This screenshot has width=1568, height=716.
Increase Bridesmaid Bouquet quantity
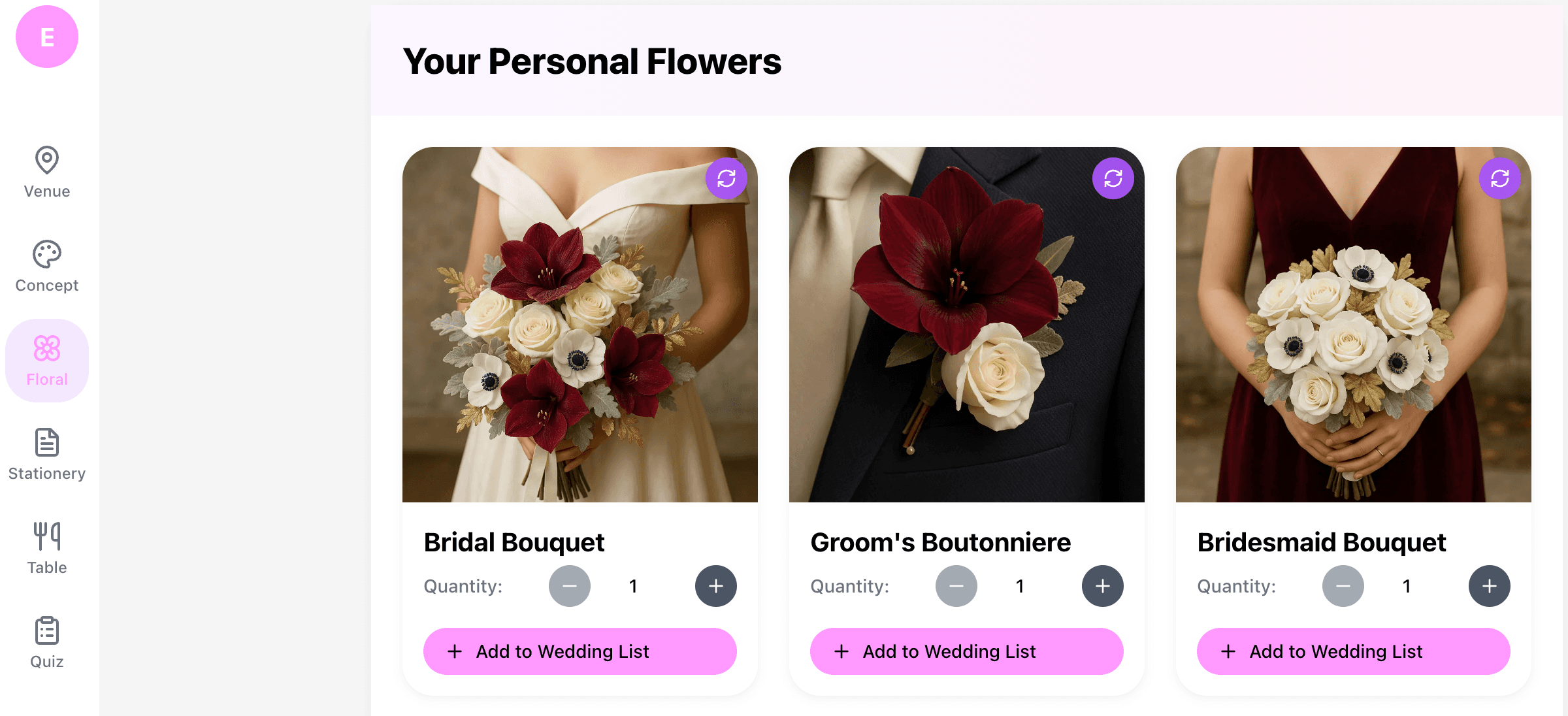click(1490, 586)
